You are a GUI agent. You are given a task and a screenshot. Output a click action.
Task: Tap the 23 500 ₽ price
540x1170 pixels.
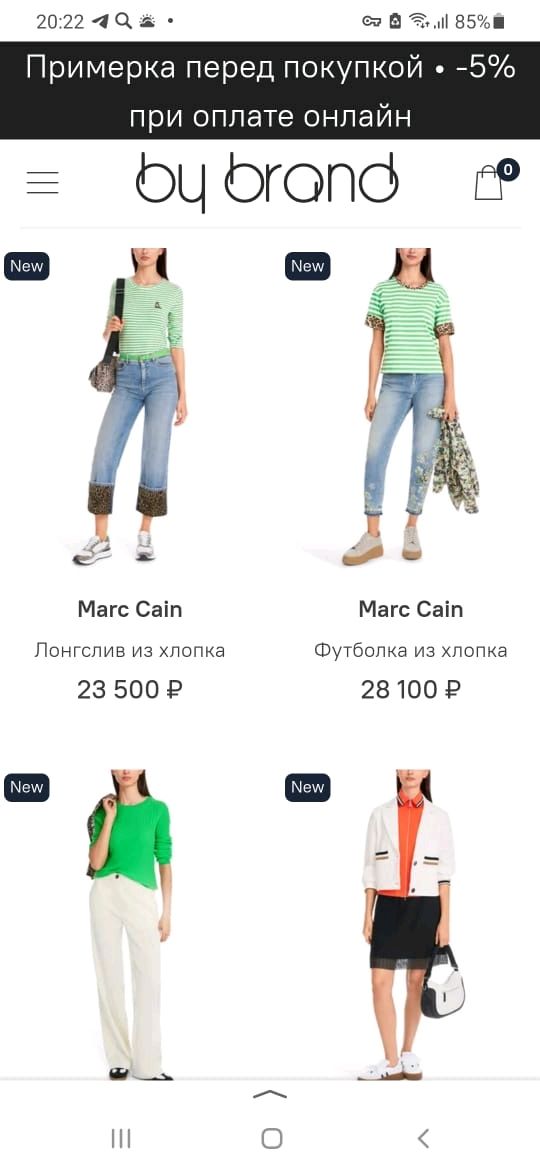click(x=130, y=690)
